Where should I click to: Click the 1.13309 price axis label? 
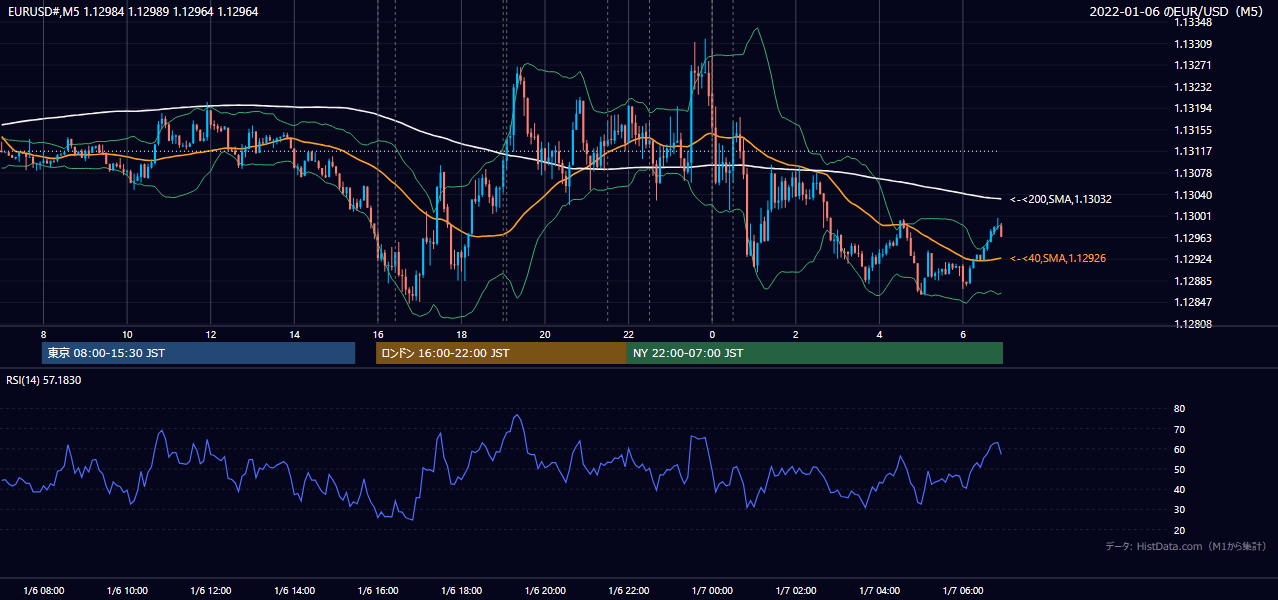pyautogui.click(x=1193, y=44)
